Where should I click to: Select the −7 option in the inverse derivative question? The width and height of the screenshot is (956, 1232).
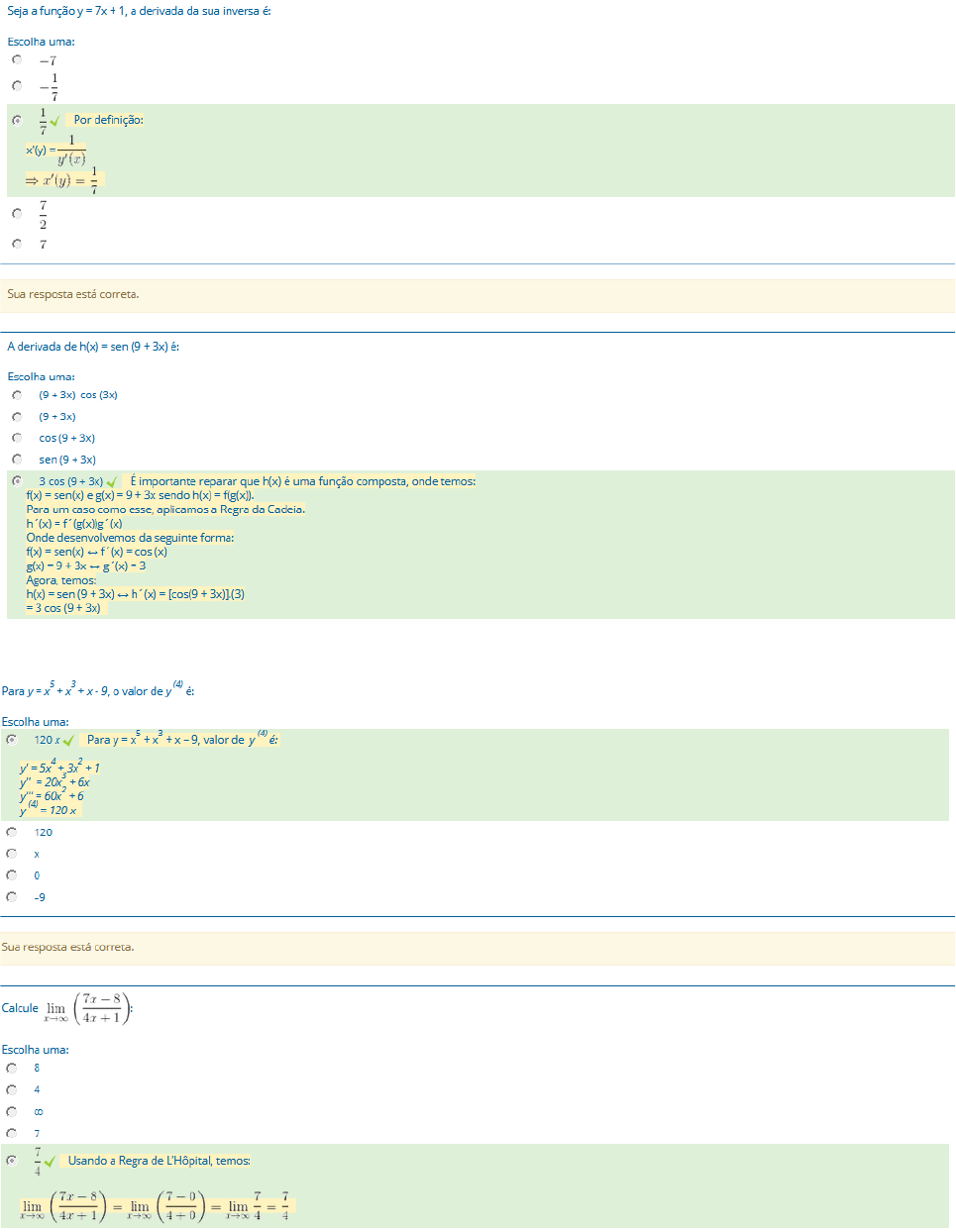pos(17,60)
